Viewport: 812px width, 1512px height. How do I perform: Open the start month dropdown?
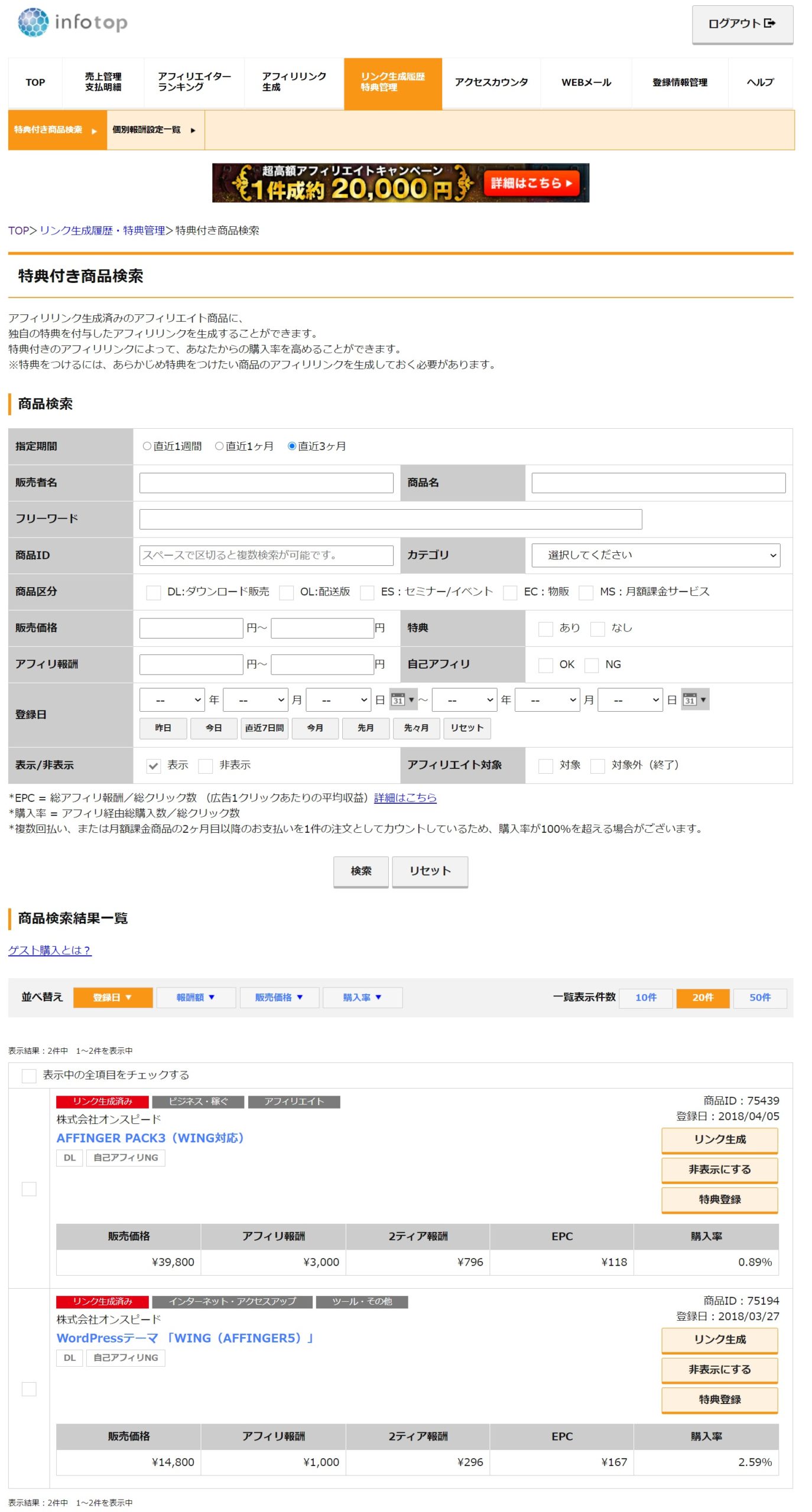[255, 700]
